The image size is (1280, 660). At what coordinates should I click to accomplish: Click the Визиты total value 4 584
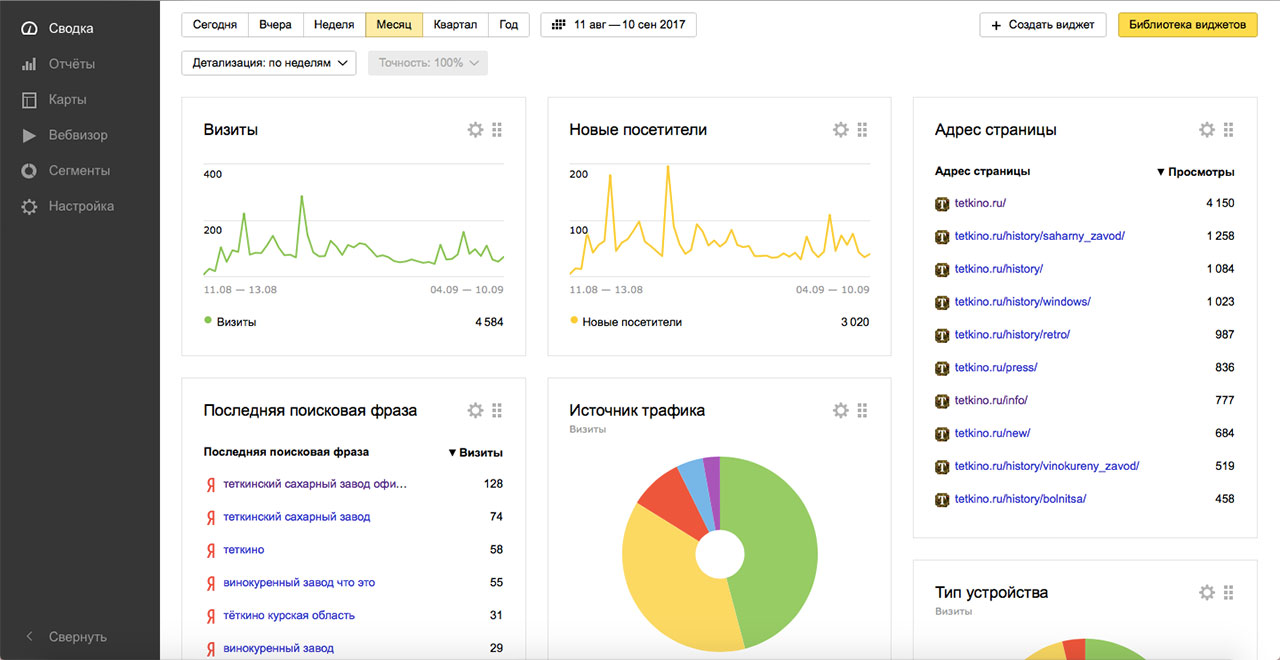click(x=489, y=322)
